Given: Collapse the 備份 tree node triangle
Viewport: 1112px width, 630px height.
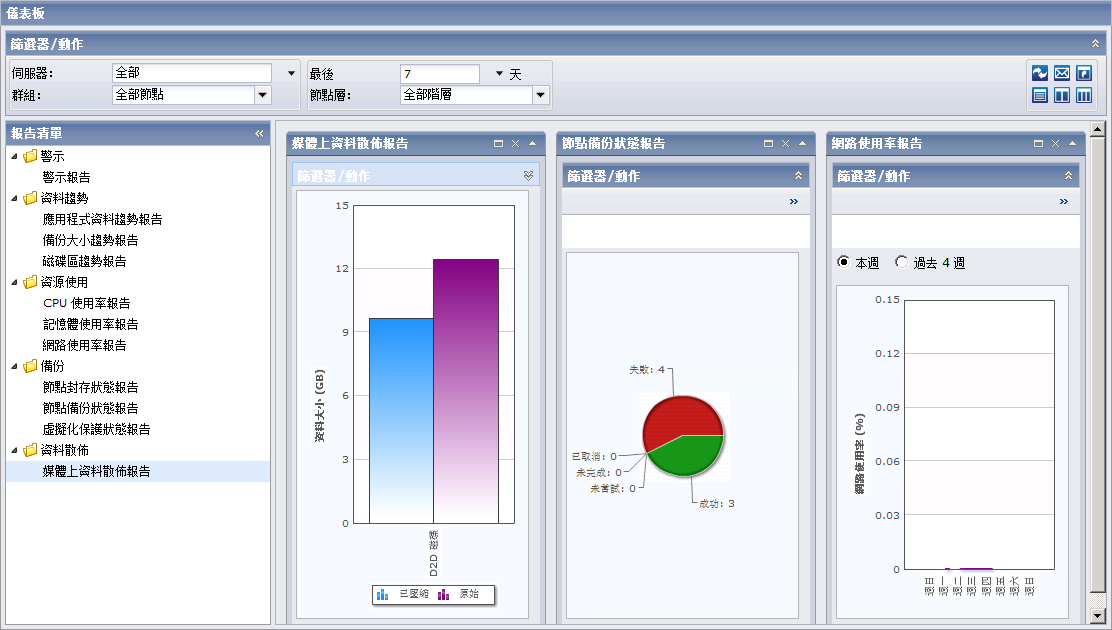Looking at the screenshot, I should point(14,366).
